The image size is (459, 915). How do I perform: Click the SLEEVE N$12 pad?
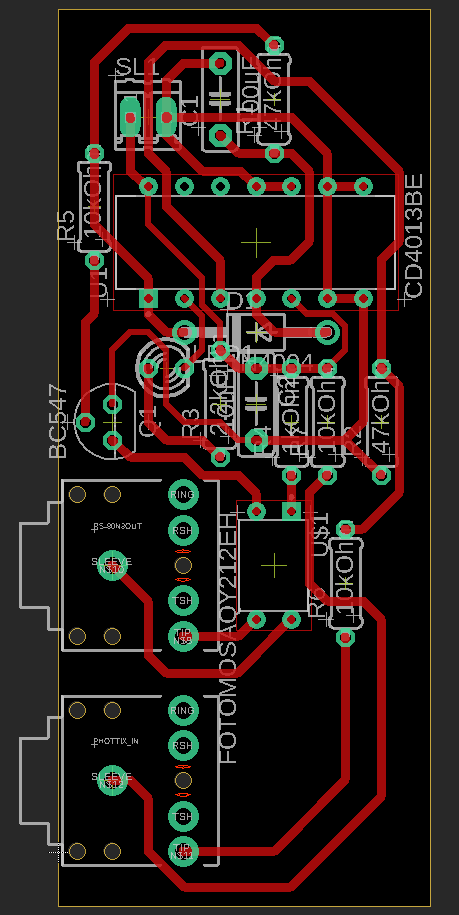[x=111, y=780]
